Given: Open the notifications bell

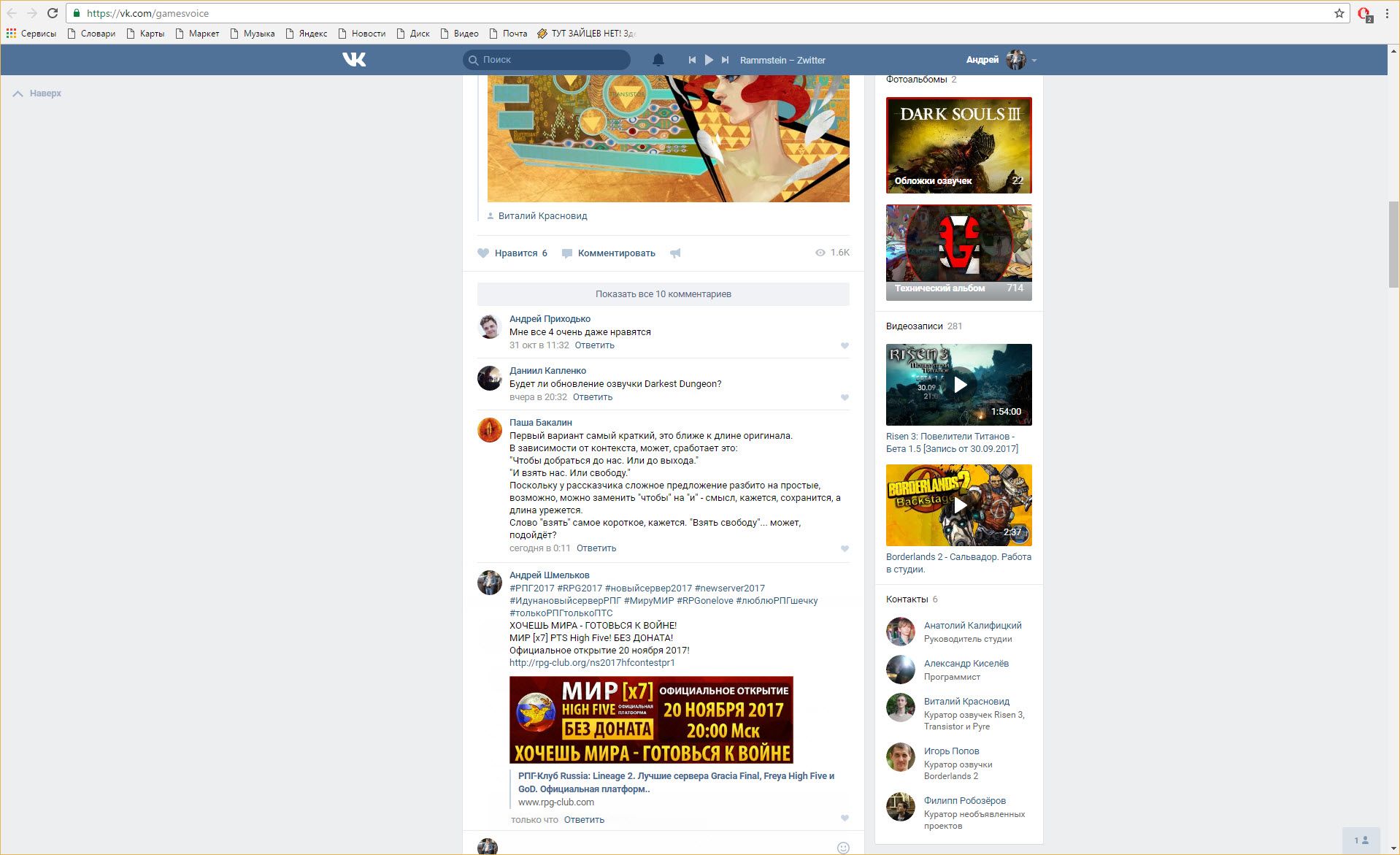Looking at the screenshot, I should point(658,60).
